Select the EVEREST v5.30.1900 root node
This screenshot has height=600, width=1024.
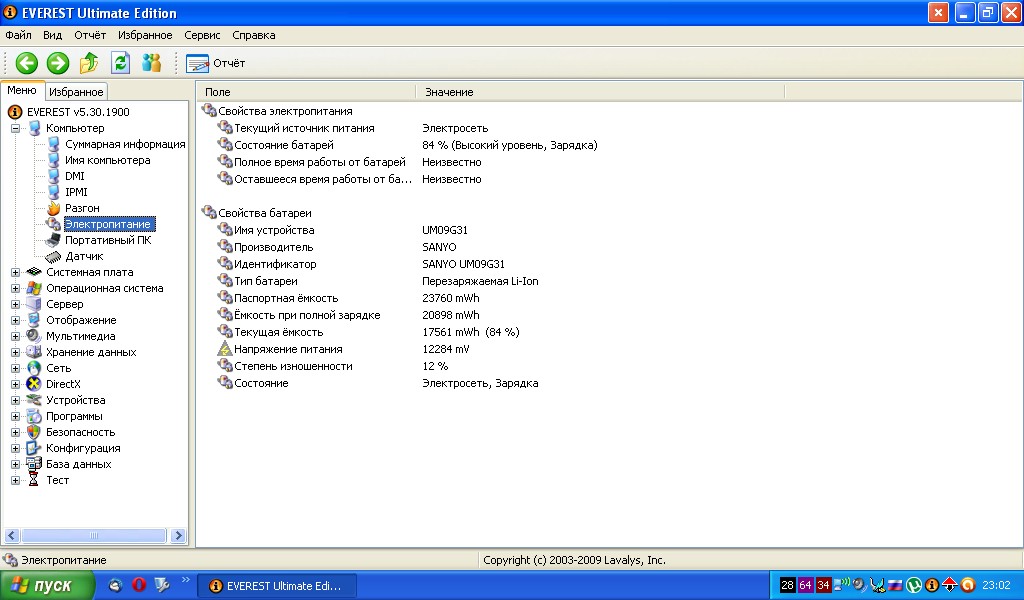tap(78, 112)
